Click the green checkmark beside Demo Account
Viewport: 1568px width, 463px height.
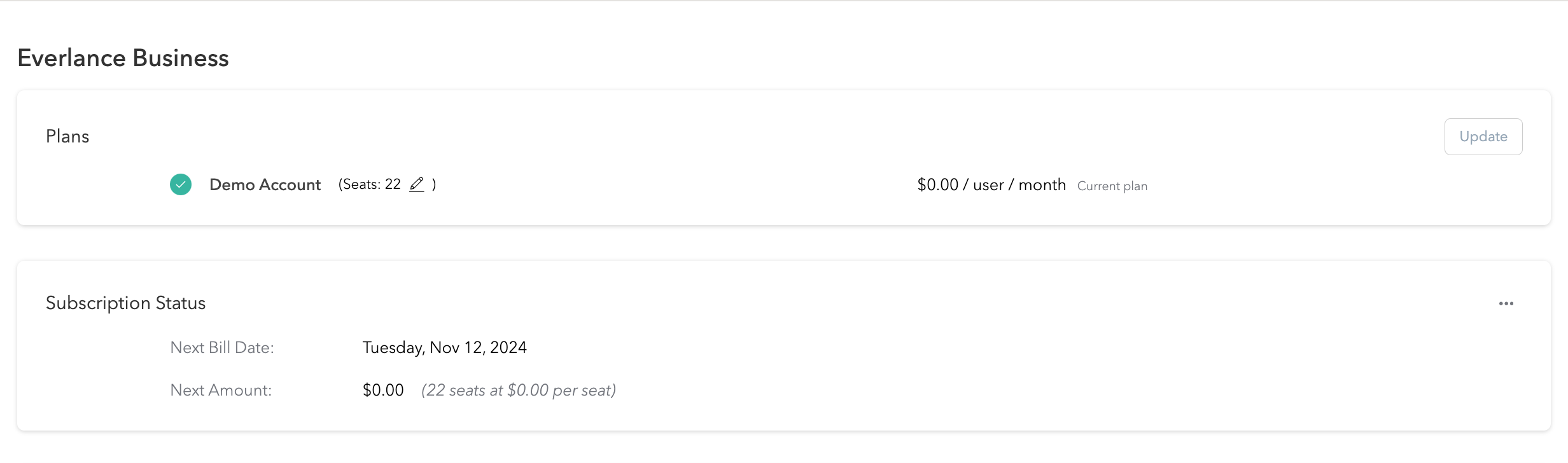[181, 184]
